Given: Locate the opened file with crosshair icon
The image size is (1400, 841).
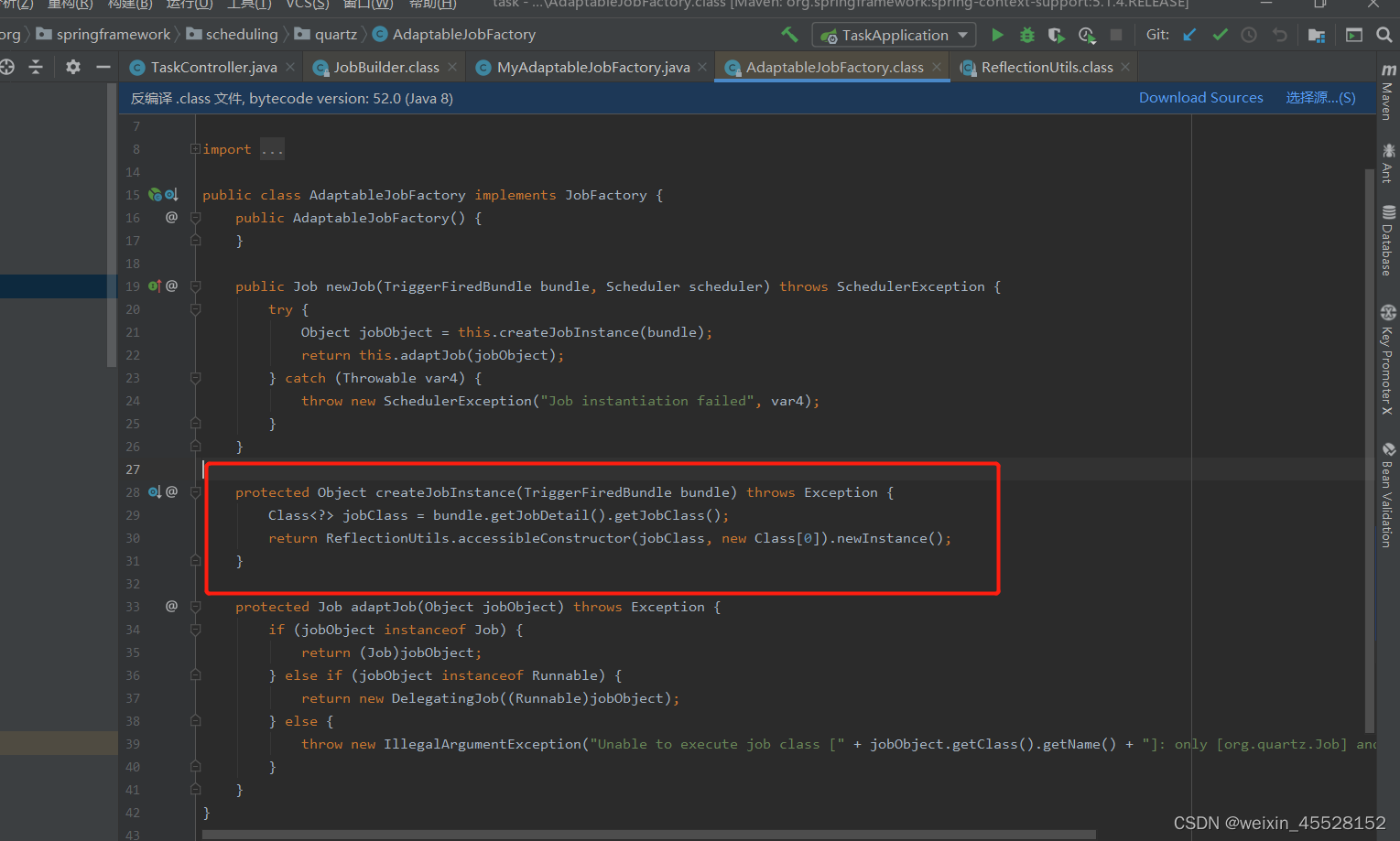Looking at the screenshot, I should [6, 67].
